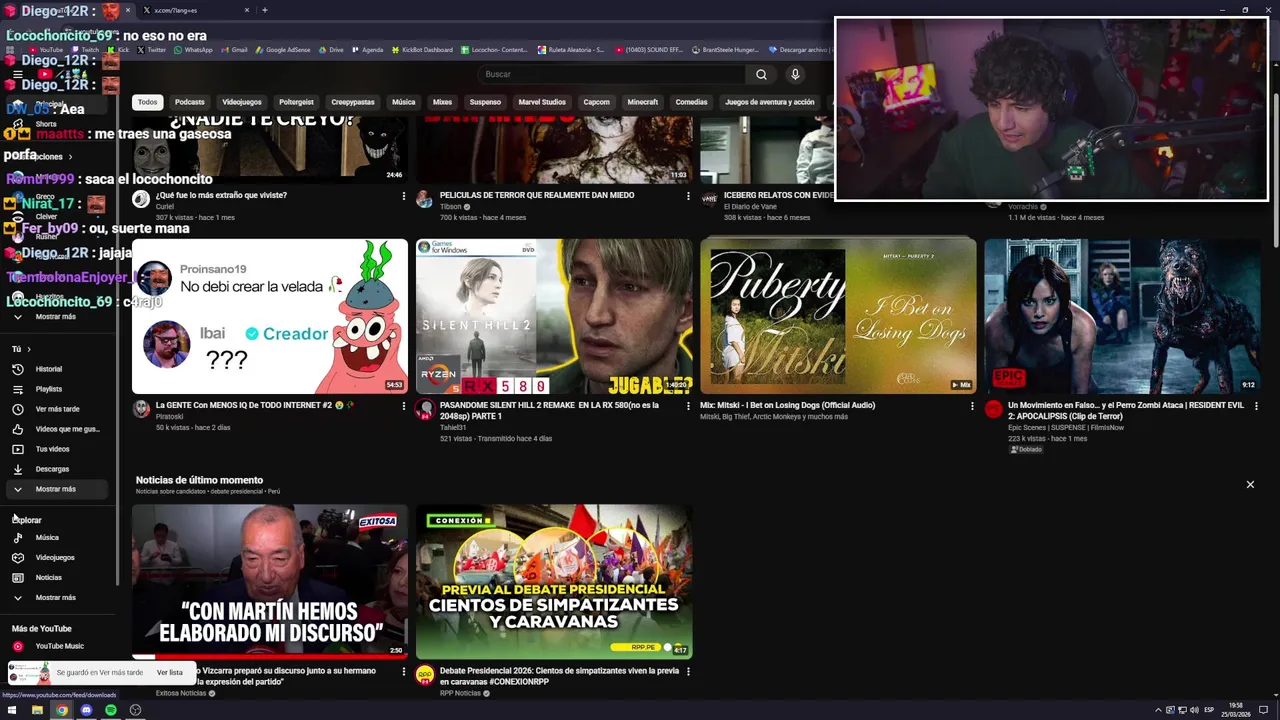Image resolution: width=1280 pixels, height=720 pixels.
Task: Select the Capcom filter chip
Action: 596,102
